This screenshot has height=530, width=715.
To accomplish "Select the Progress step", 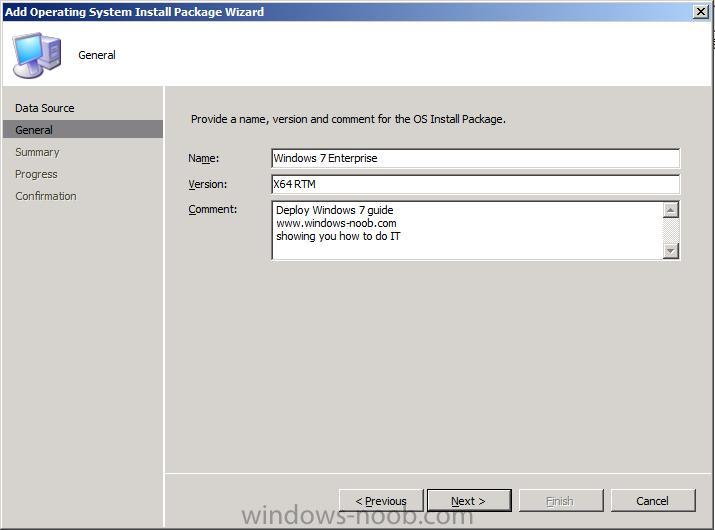I will click(x=36, y=174).
